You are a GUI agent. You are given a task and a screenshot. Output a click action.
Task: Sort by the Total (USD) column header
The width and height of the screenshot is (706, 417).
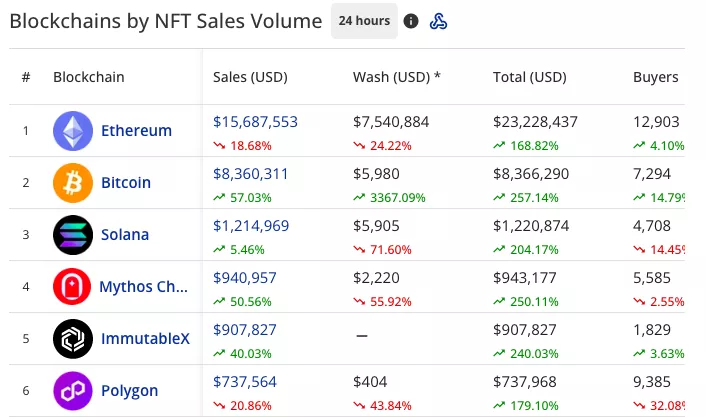click(529, 77)
